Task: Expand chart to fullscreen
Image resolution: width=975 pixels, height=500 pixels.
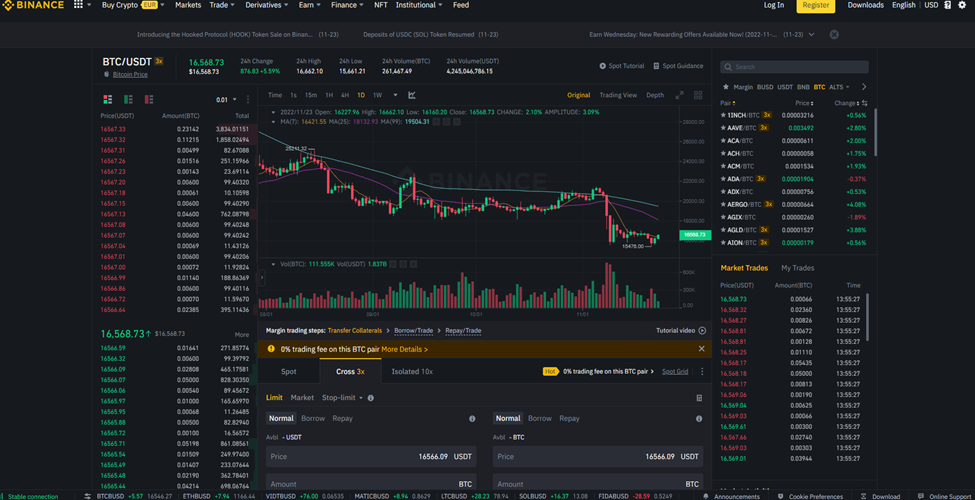Action: point(680,95)
